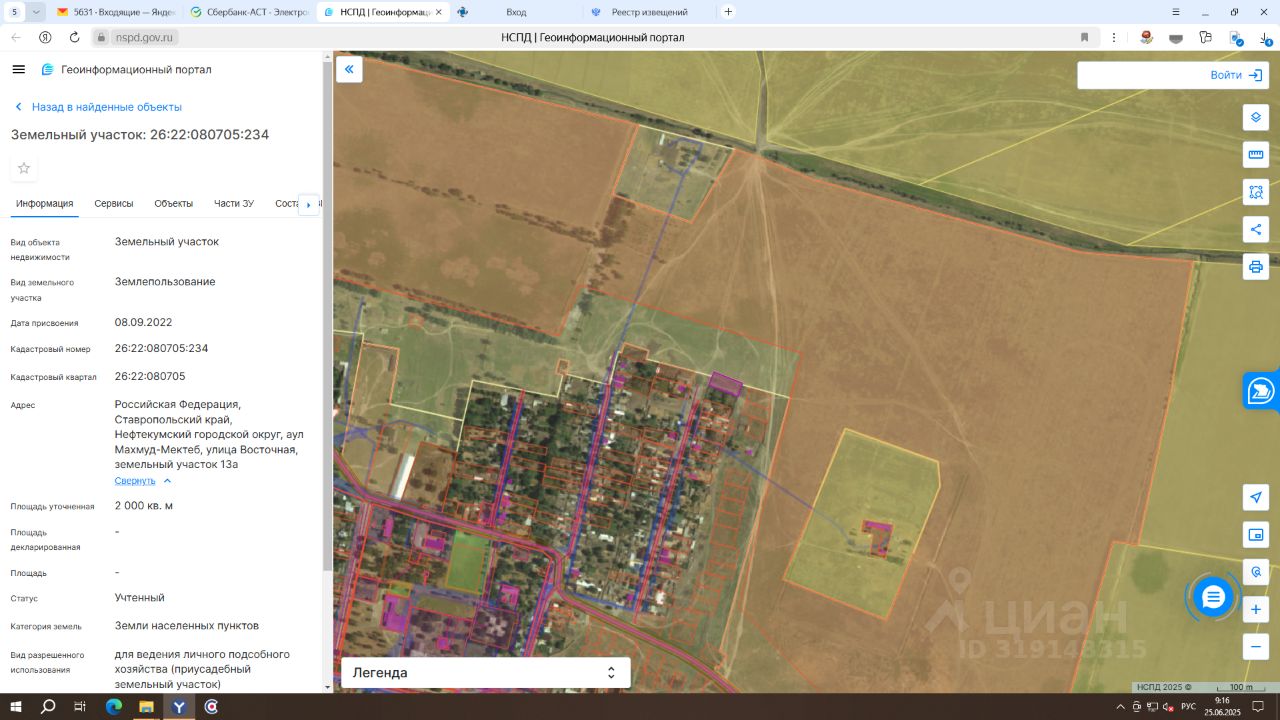Open the chat support bubble

[1213, 597]
